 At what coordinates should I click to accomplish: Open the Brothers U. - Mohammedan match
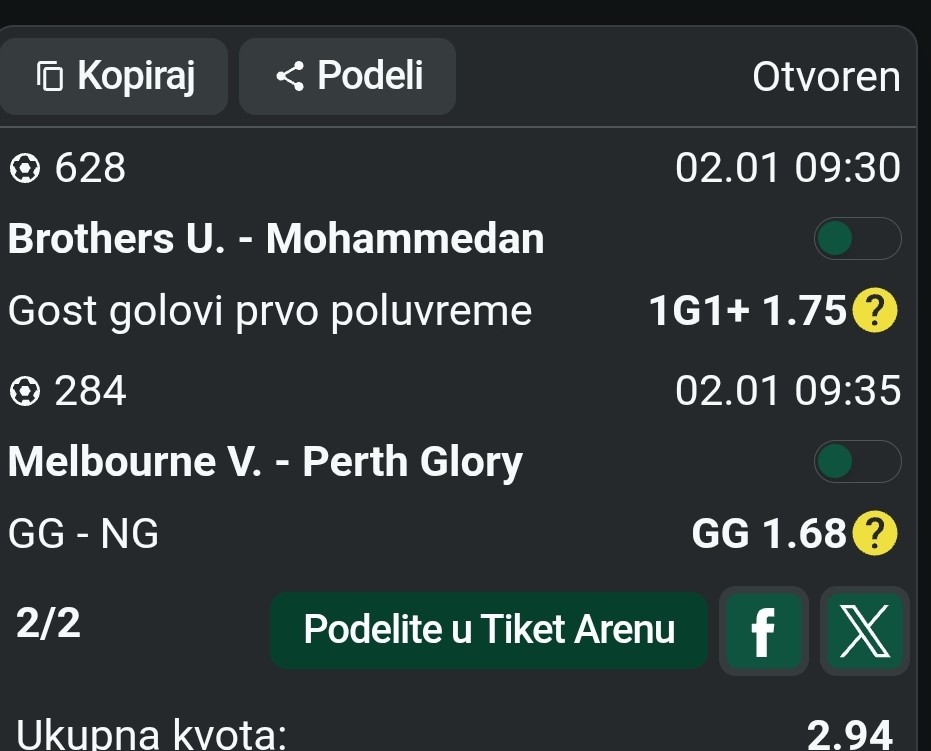(276, 240)
